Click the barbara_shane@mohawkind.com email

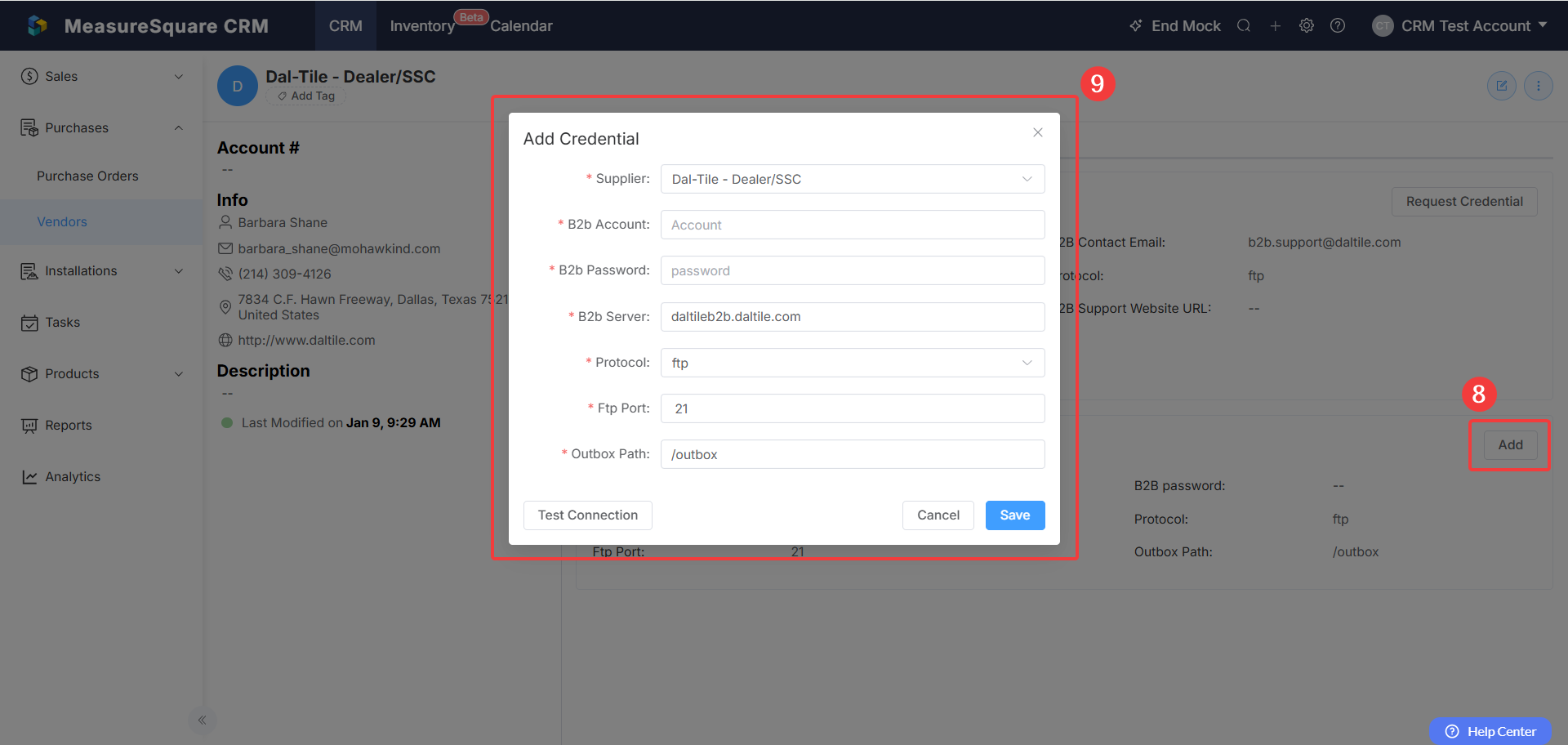[x=339, y=249]
